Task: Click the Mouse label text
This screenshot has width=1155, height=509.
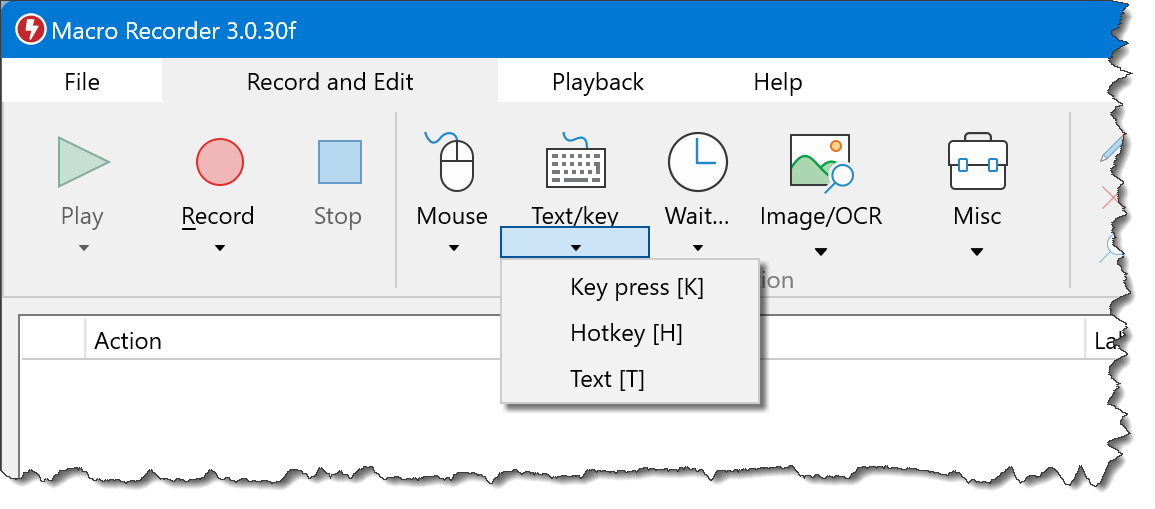Action: pyautogui.click(x=452, y=217)
